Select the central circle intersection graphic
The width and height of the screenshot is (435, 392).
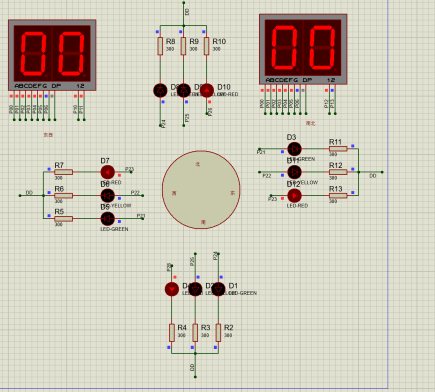click(201, 190)
